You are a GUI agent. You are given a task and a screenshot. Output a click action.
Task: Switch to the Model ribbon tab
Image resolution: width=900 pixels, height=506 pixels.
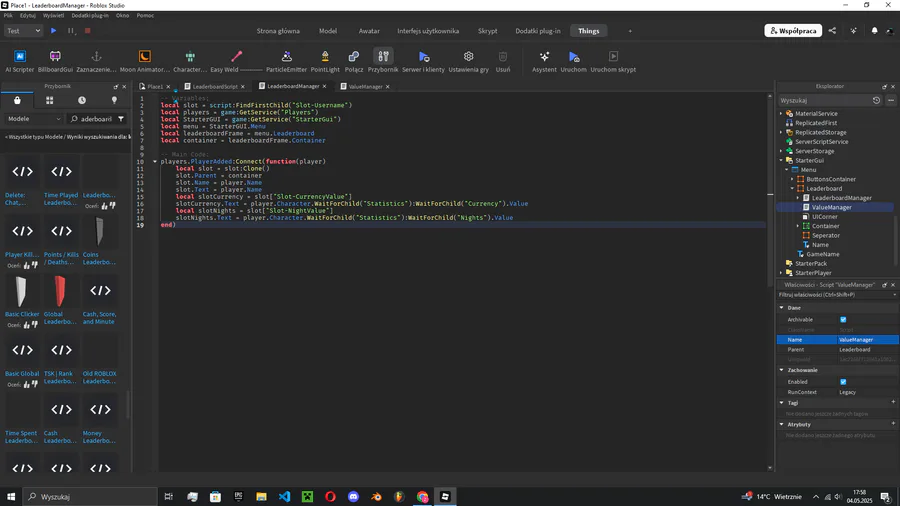click(328, 31)
